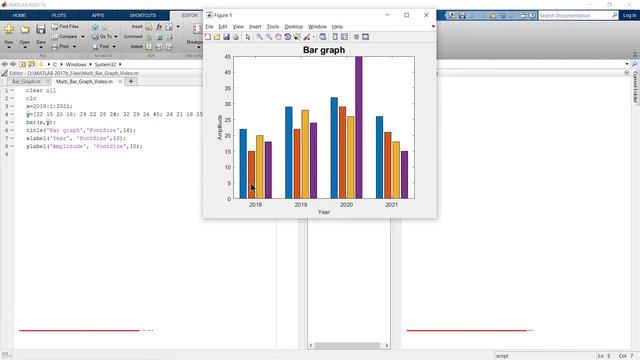Toggle the Rotate 3D tool in figure
Image resolution: width=640 pixels, height=360 pixels.
pyautogui.click(x=287, y=37)
